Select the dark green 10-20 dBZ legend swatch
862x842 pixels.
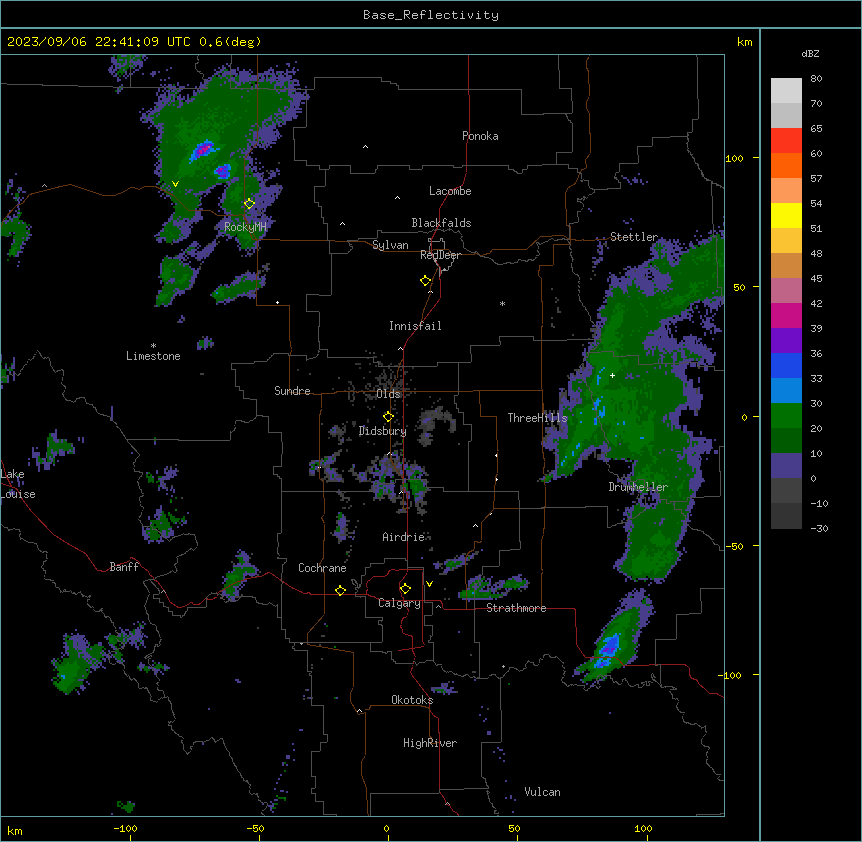click(x=786, y=441)
